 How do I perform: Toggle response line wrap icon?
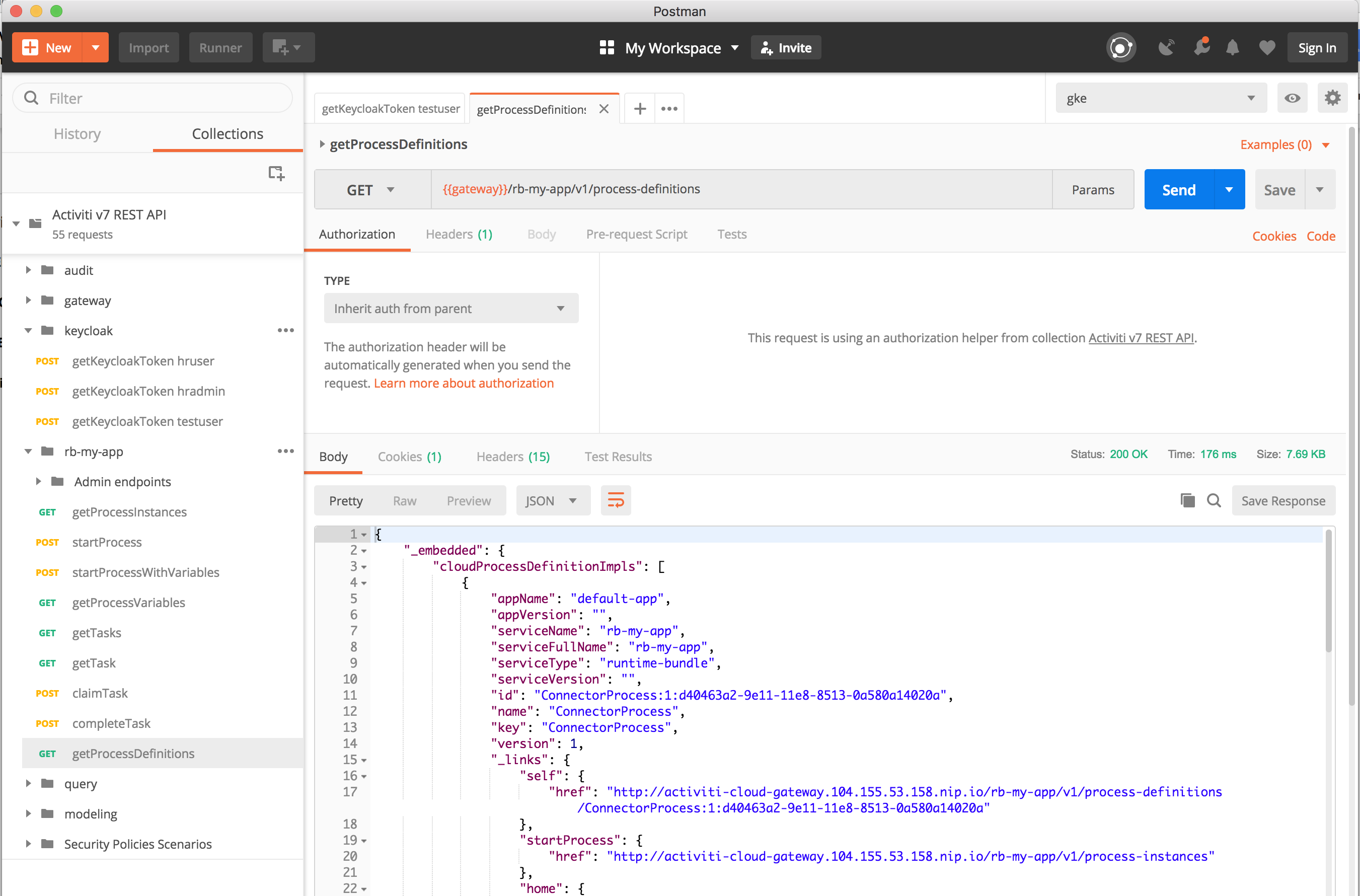pyautogui.click(x=616, y=500)
